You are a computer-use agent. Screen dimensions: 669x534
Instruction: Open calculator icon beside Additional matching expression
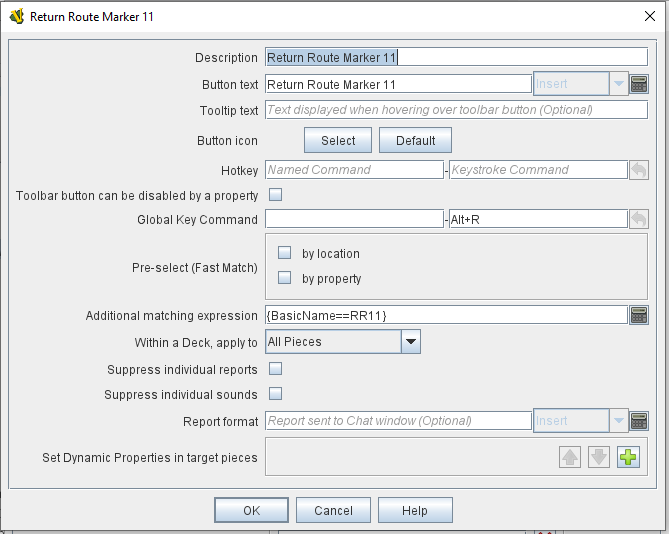(x=639, y=315)
